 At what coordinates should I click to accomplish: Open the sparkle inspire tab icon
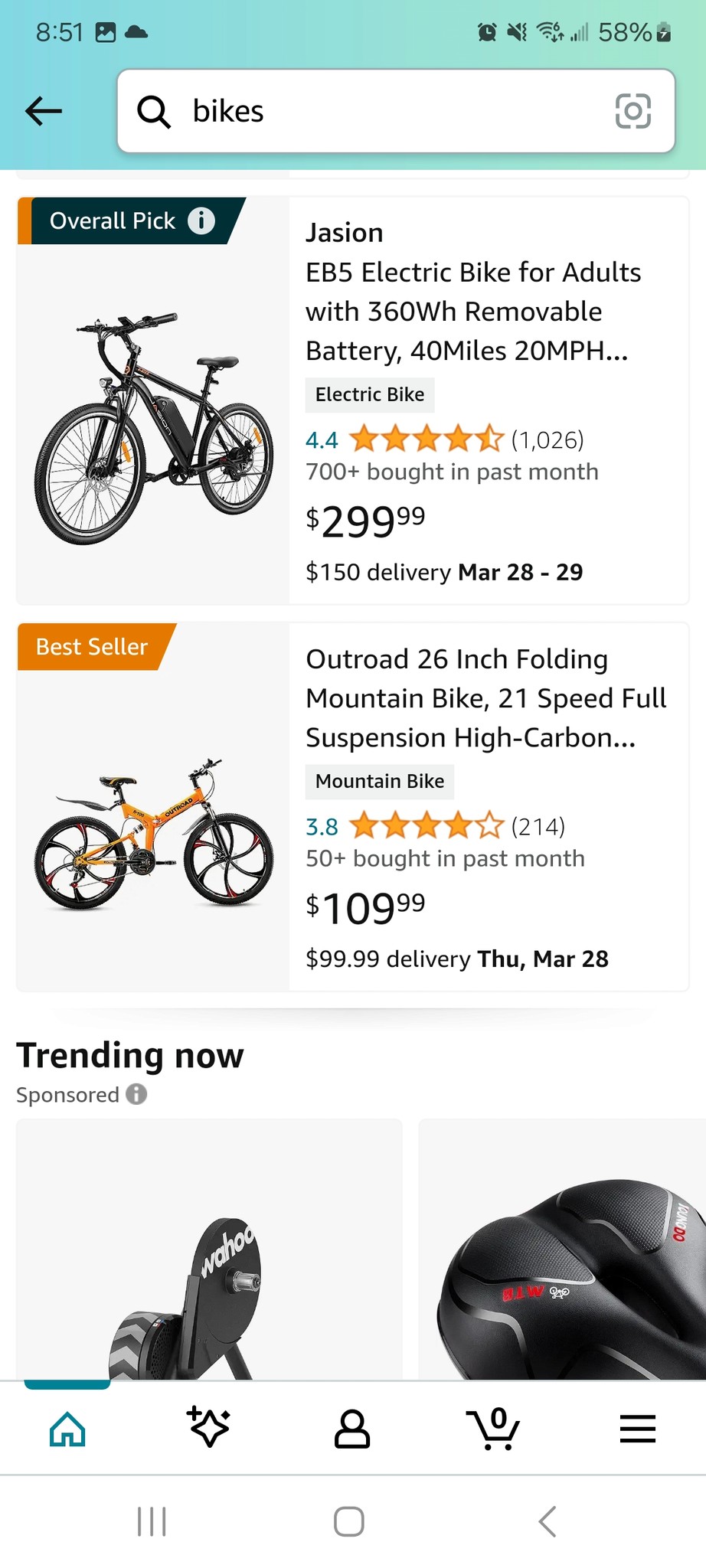tap(208, 1428)
